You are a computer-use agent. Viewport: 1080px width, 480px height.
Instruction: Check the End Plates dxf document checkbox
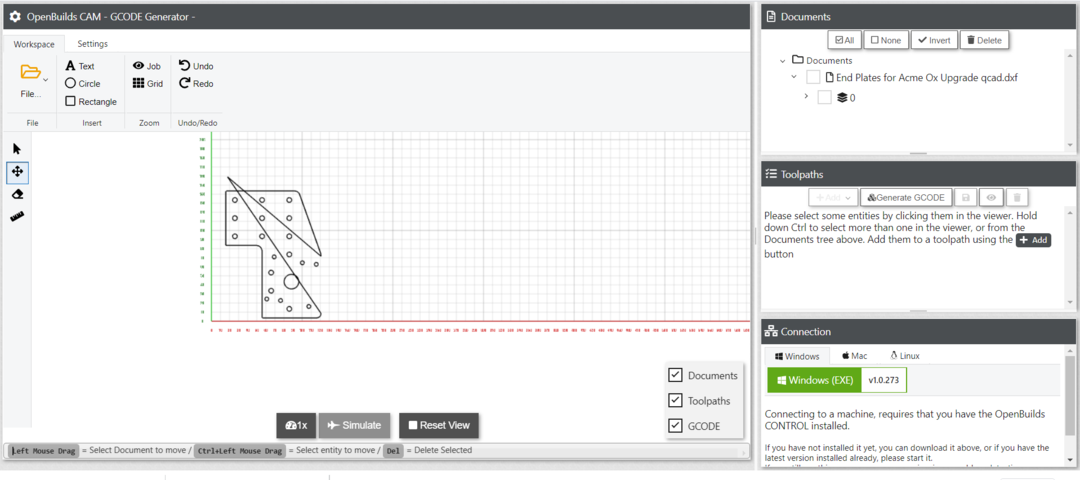[x=813, y=77]
